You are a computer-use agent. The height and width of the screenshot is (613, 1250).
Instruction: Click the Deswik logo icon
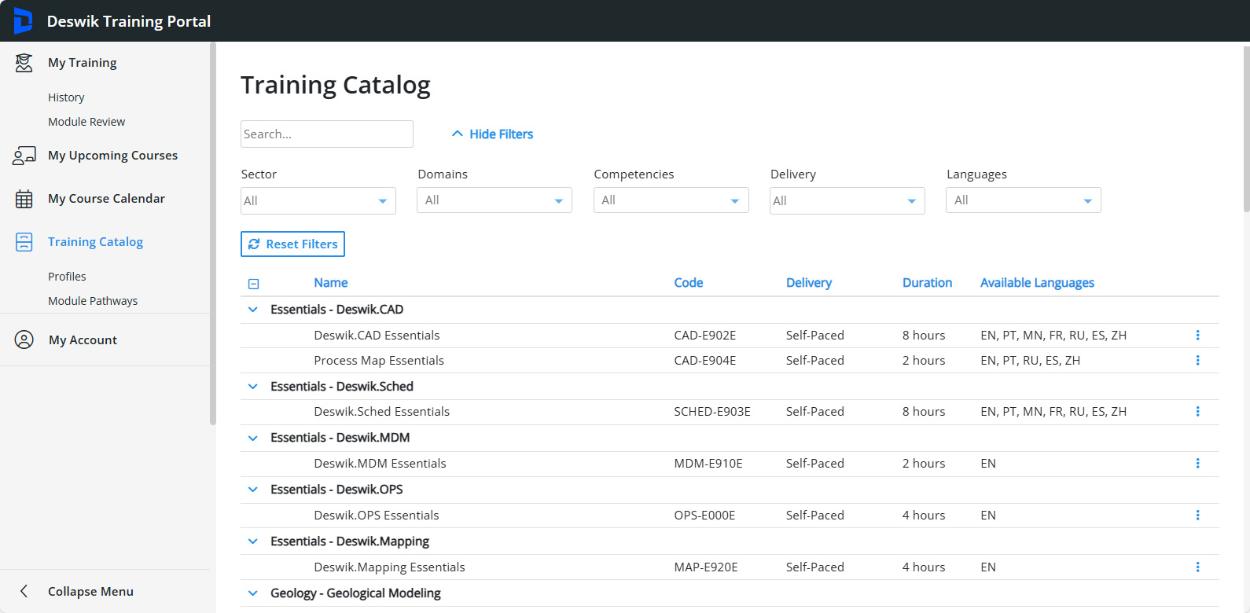[x=22, y=21]
